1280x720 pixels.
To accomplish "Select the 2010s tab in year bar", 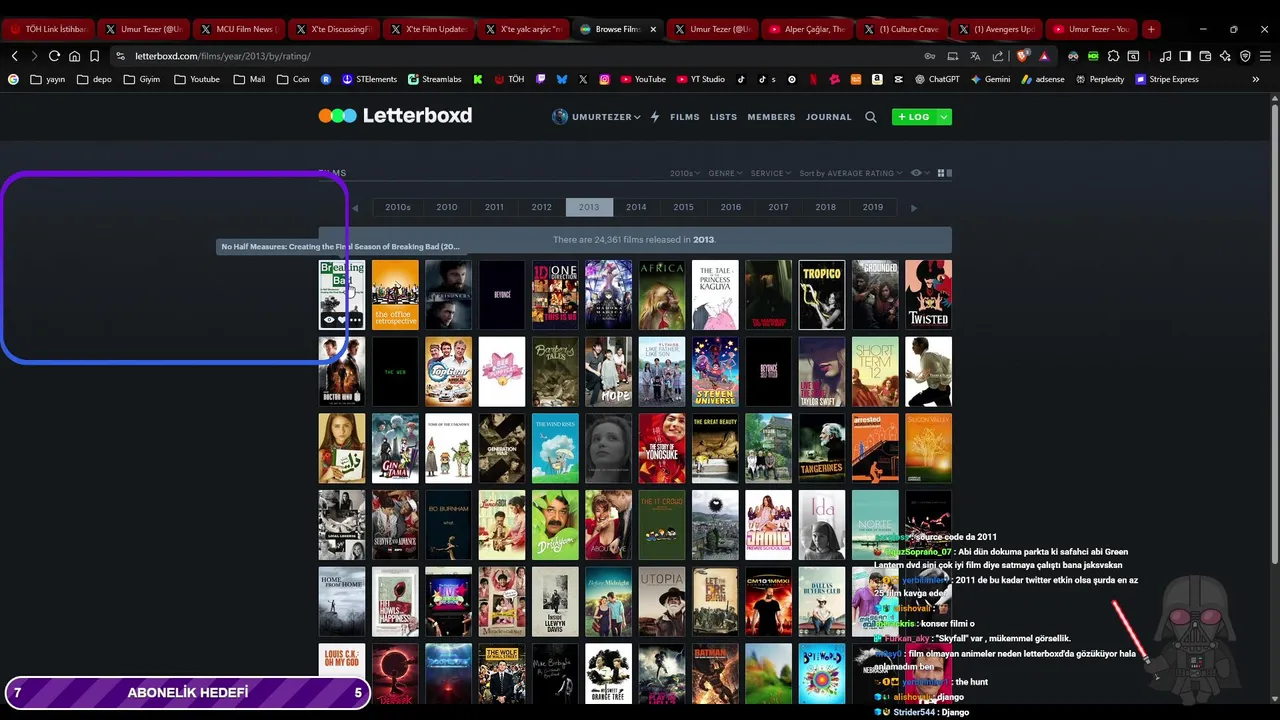I will click(398, 207).
